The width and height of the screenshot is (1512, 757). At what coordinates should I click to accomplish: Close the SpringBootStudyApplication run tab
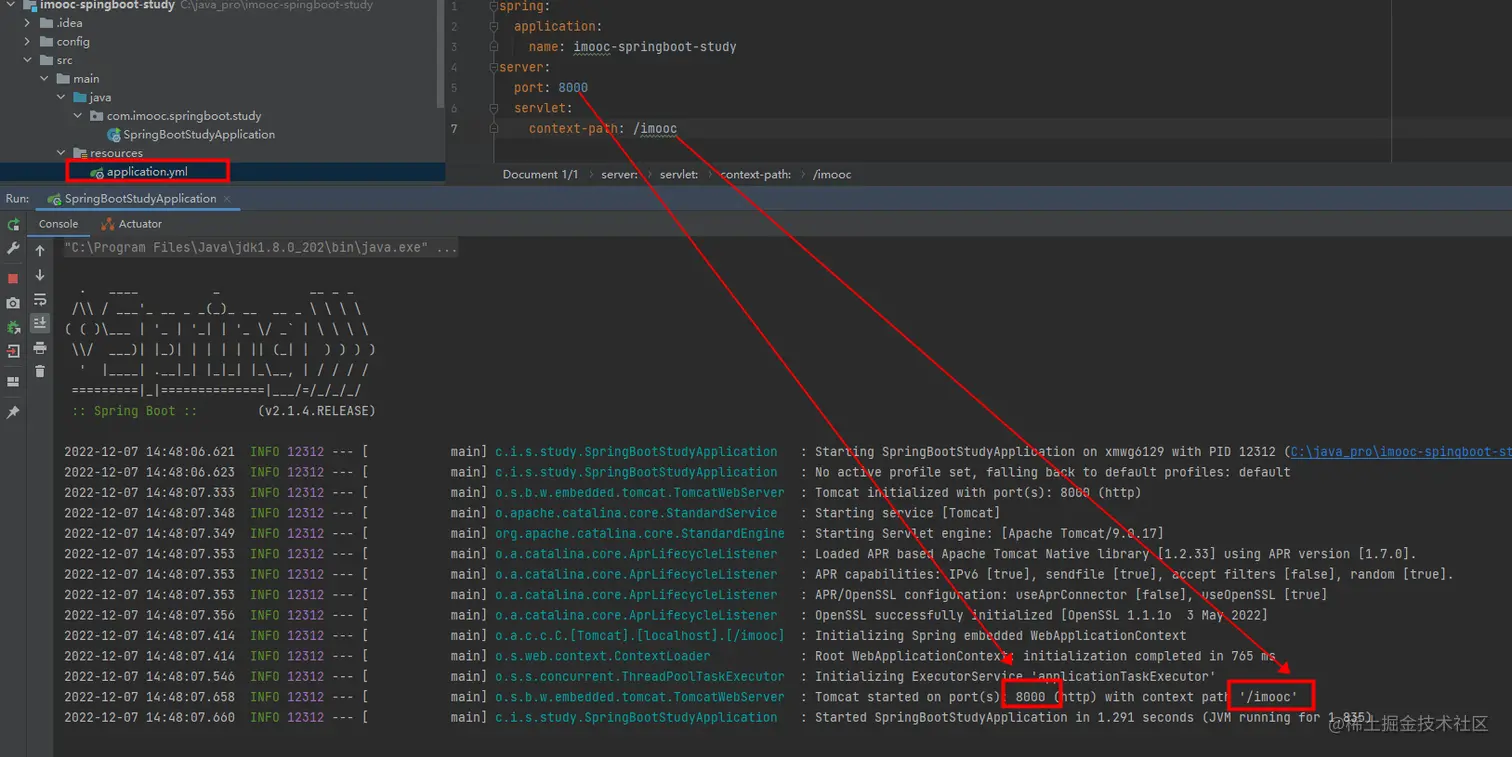pyautogui.click(x=227, y=199)
